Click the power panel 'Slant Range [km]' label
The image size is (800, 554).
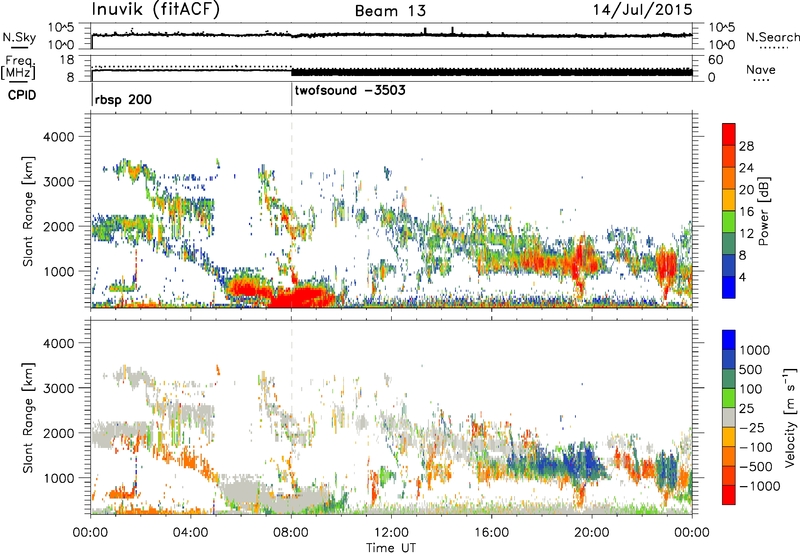point(28,211)
